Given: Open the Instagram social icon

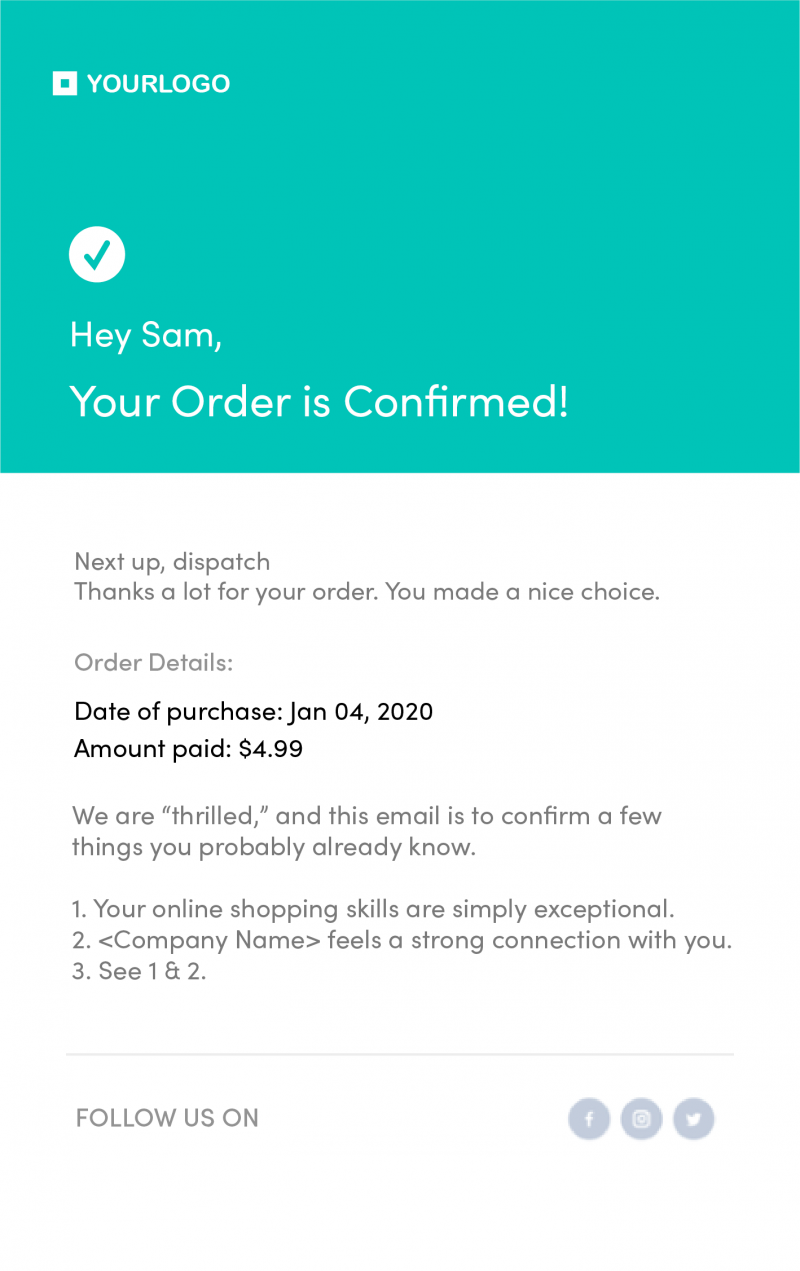Looking at the screenshot, I should 641,1119.
